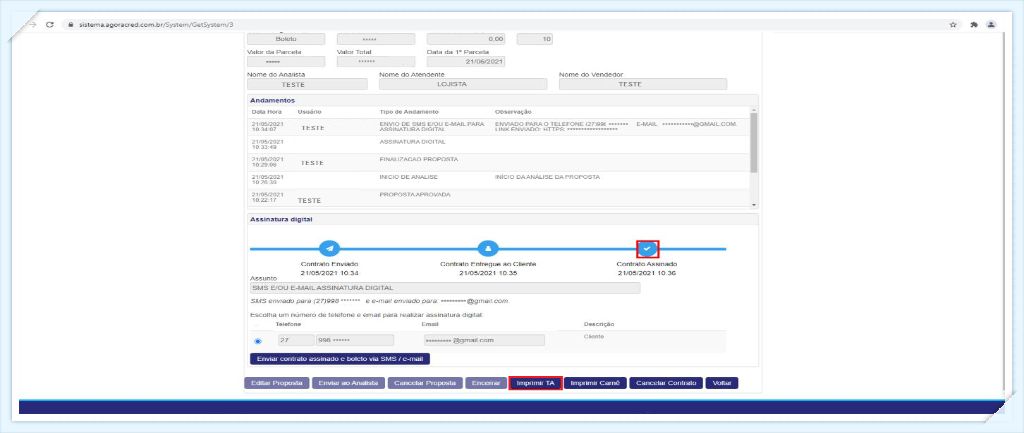Open the browser extensions puzzle icon
Image resolution: width=1024 pixels, height=433 pixels.
[x=974, y=25]
